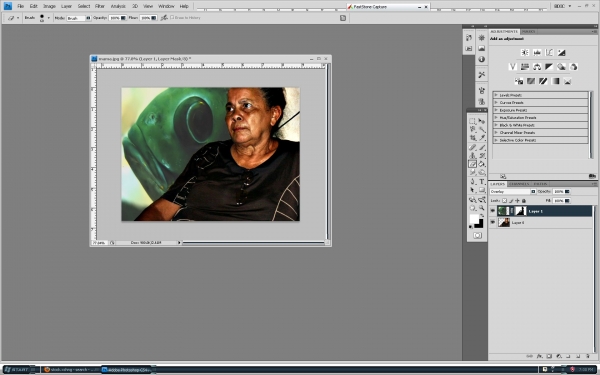600x375 pixels.
Task: Click the Start button on taskbar
Action: point(17,370)
